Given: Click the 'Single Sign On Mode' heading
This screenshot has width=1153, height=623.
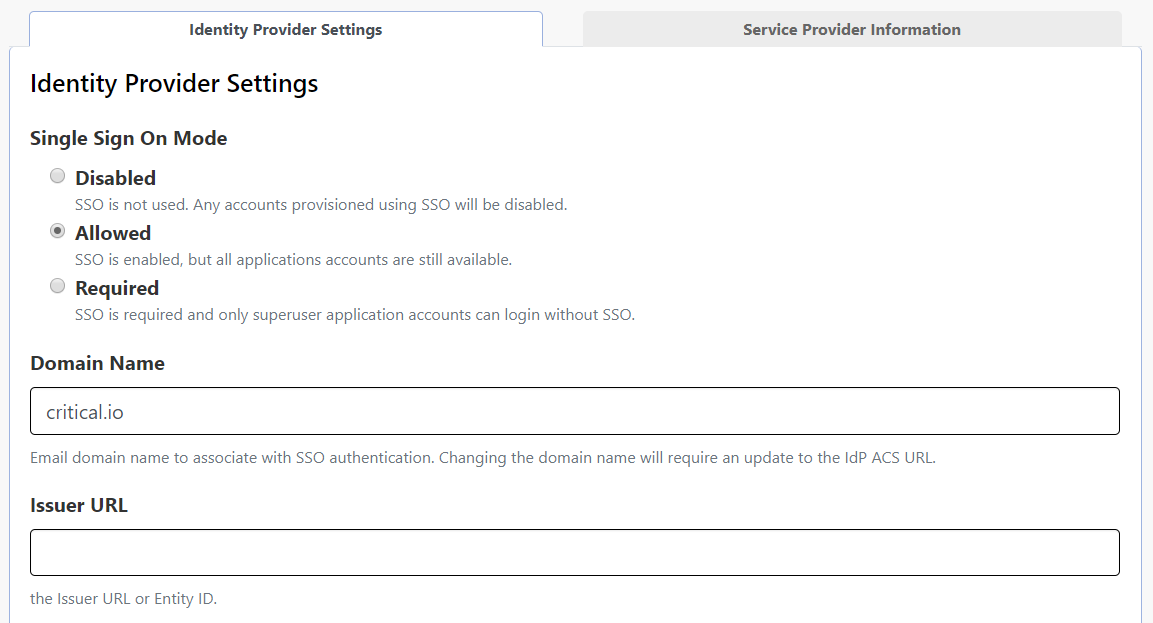Looking at the screenshot, I should pos(128,138).
